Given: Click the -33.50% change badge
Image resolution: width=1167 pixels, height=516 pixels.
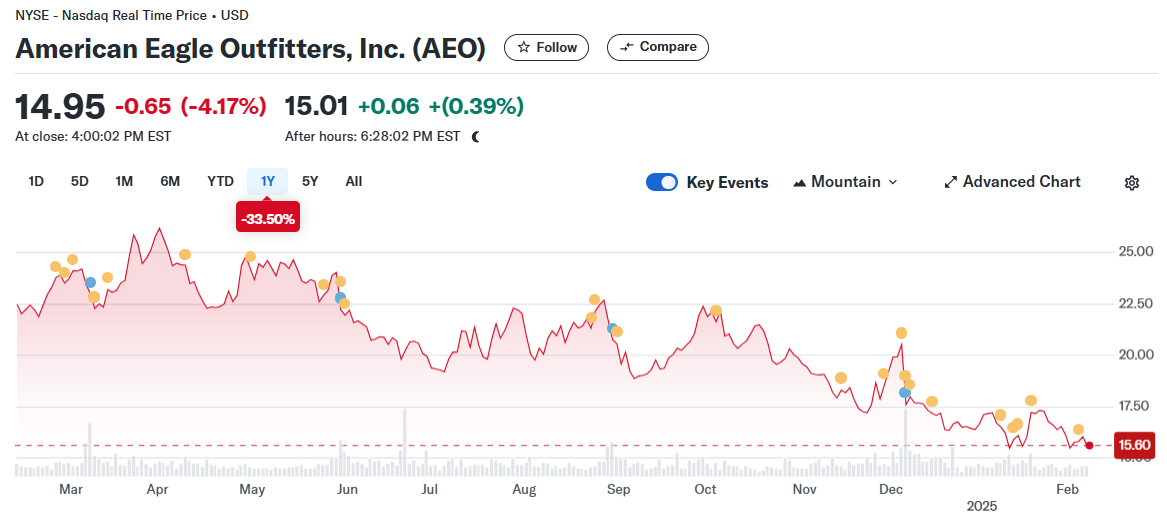Looking at the screenshot, I should (268, 219).
